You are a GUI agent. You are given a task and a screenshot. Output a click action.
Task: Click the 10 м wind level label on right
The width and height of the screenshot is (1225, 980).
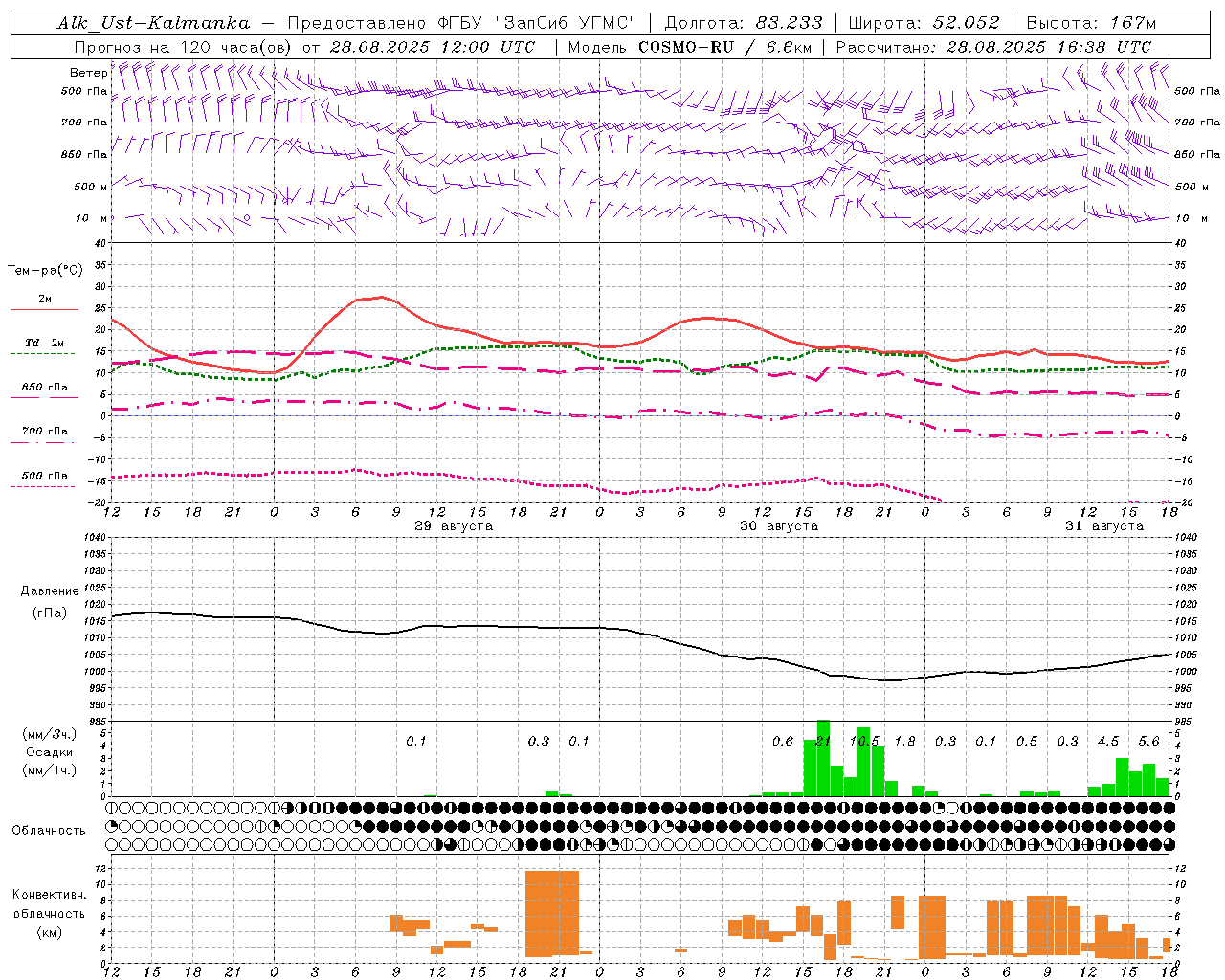click(x=1192, y=218)
